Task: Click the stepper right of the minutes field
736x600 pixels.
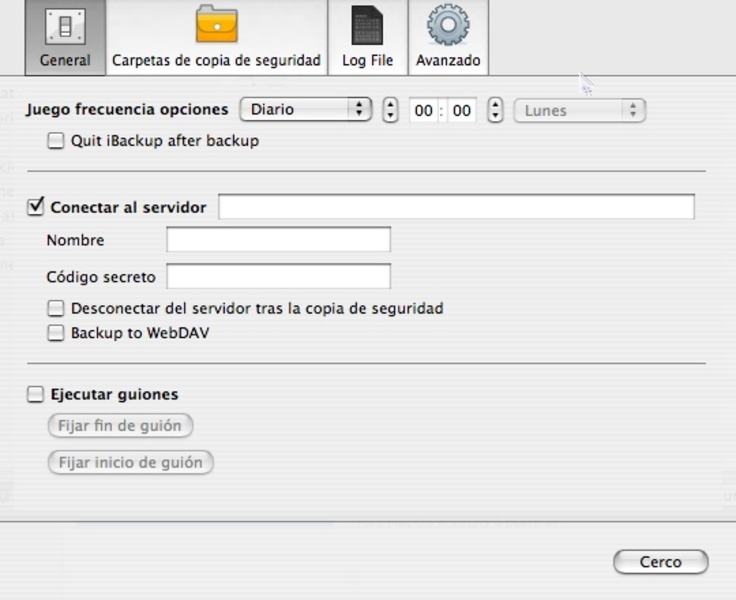Action: [495, 110]
